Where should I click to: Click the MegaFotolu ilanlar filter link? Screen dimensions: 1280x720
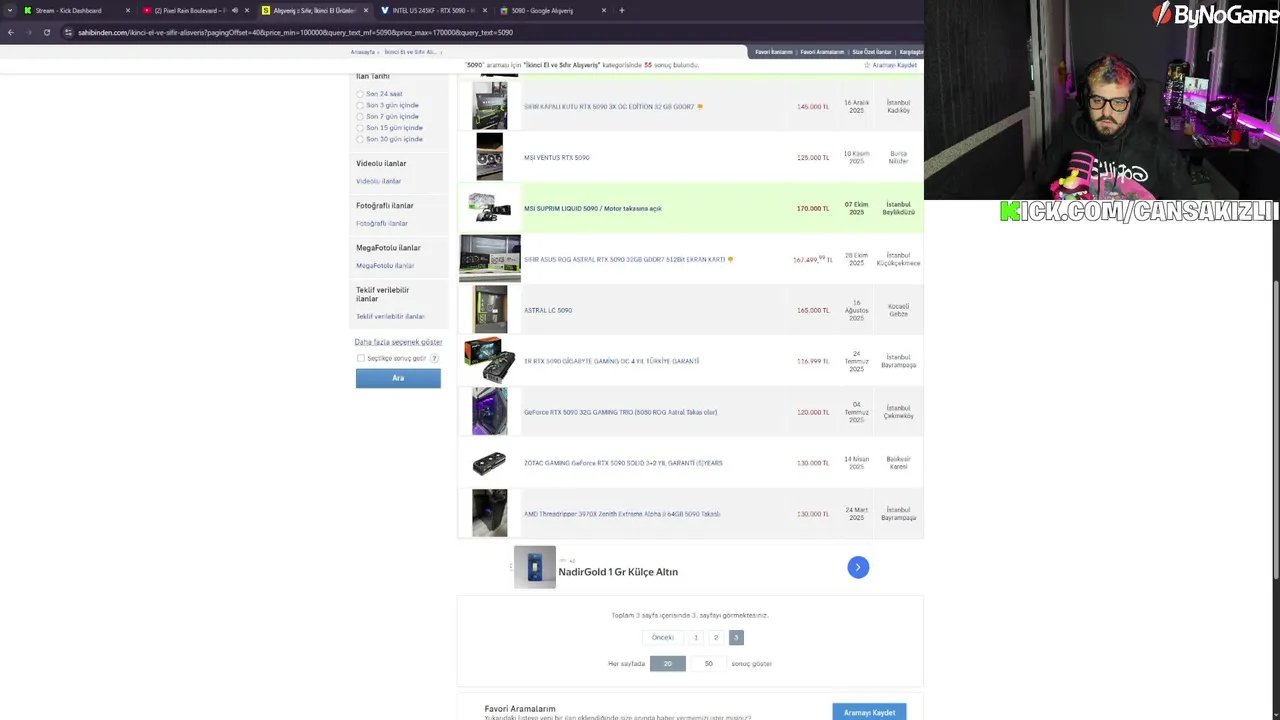tap(385, 265)
